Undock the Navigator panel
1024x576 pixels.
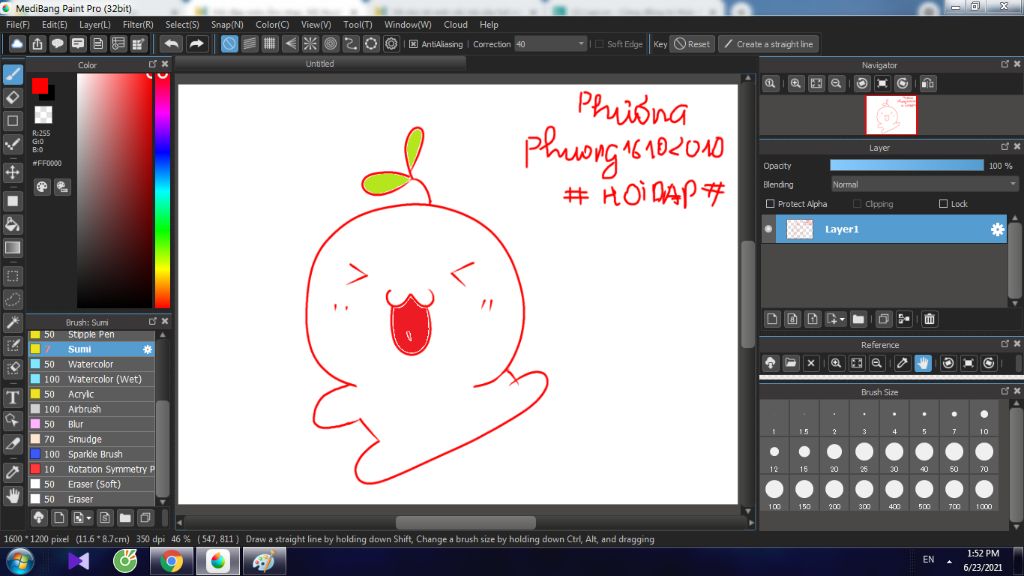(x=1004, y=64)
